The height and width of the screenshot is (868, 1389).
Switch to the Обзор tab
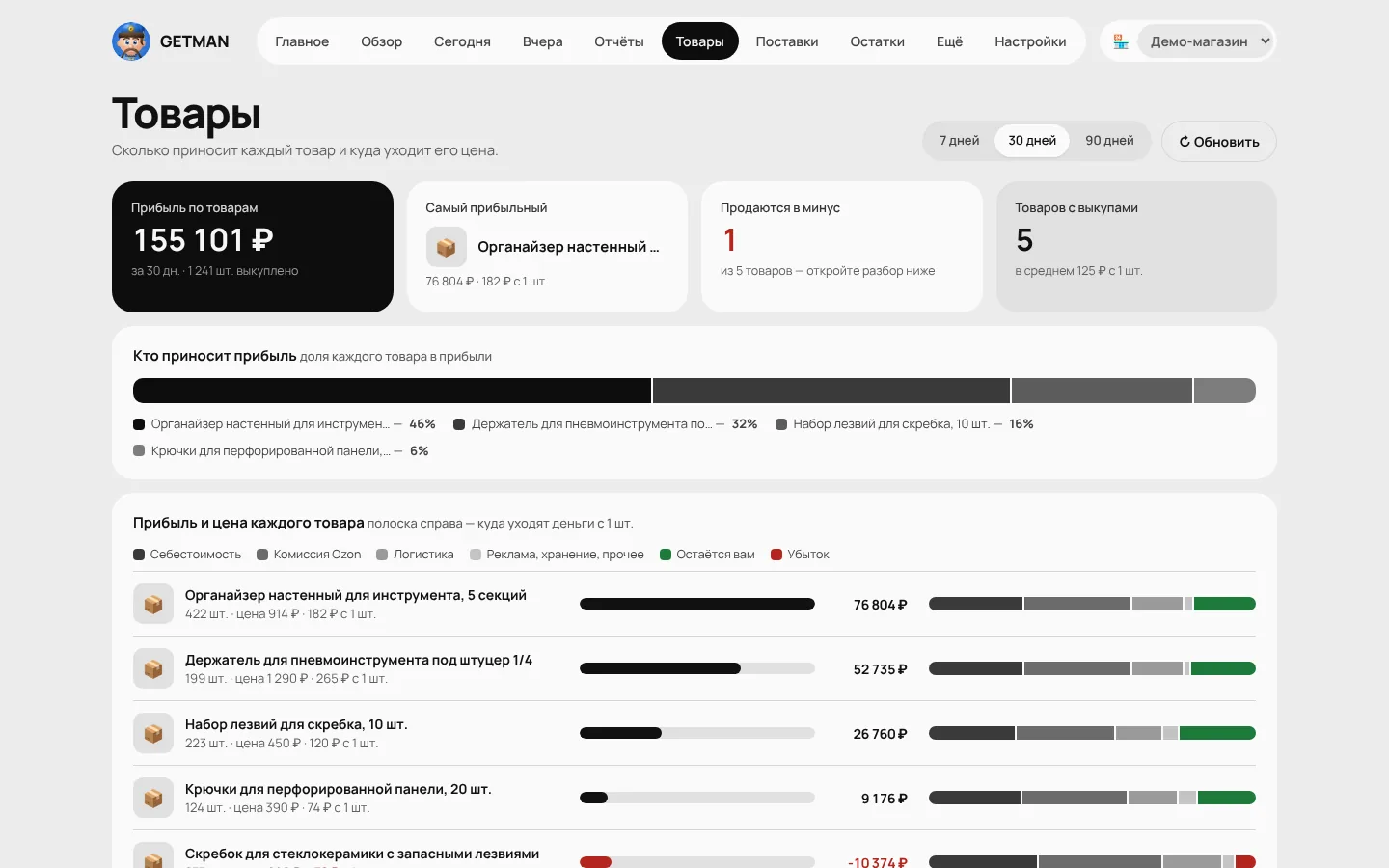(381, 41)
